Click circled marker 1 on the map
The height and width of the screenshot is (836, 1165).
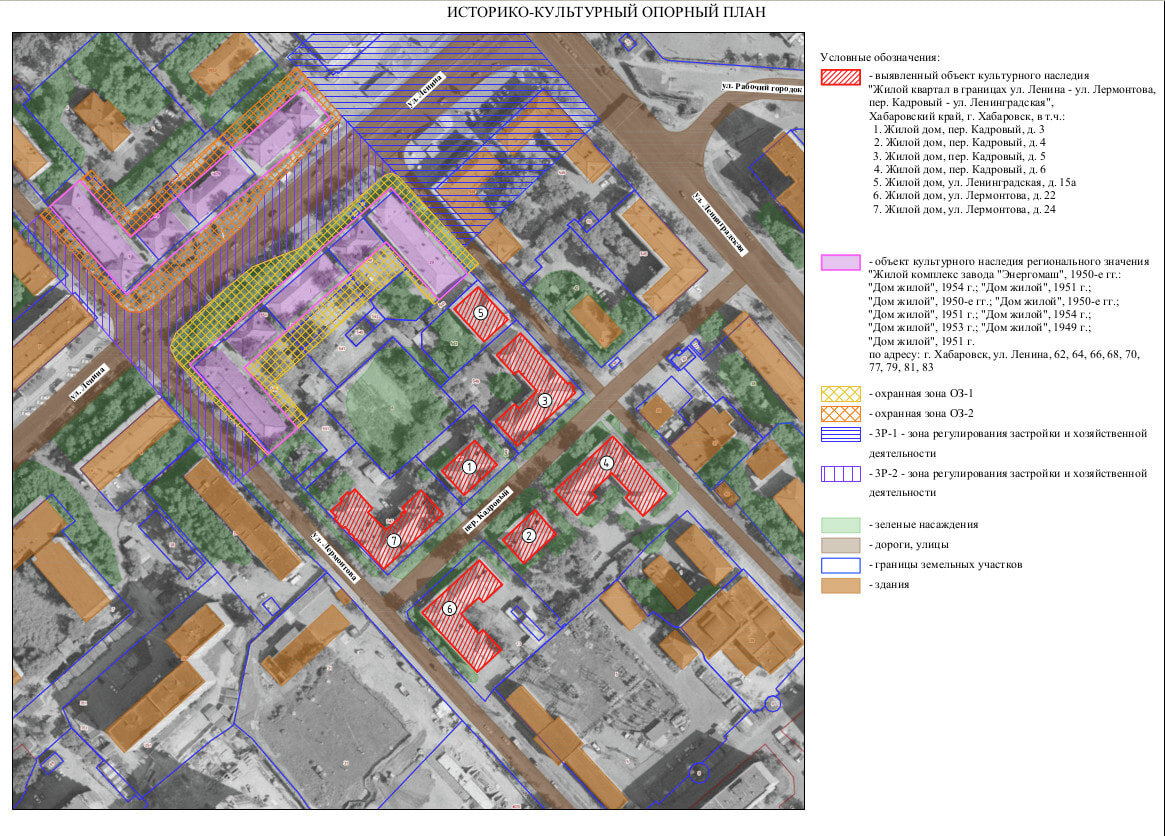click(x=469, y=467)
